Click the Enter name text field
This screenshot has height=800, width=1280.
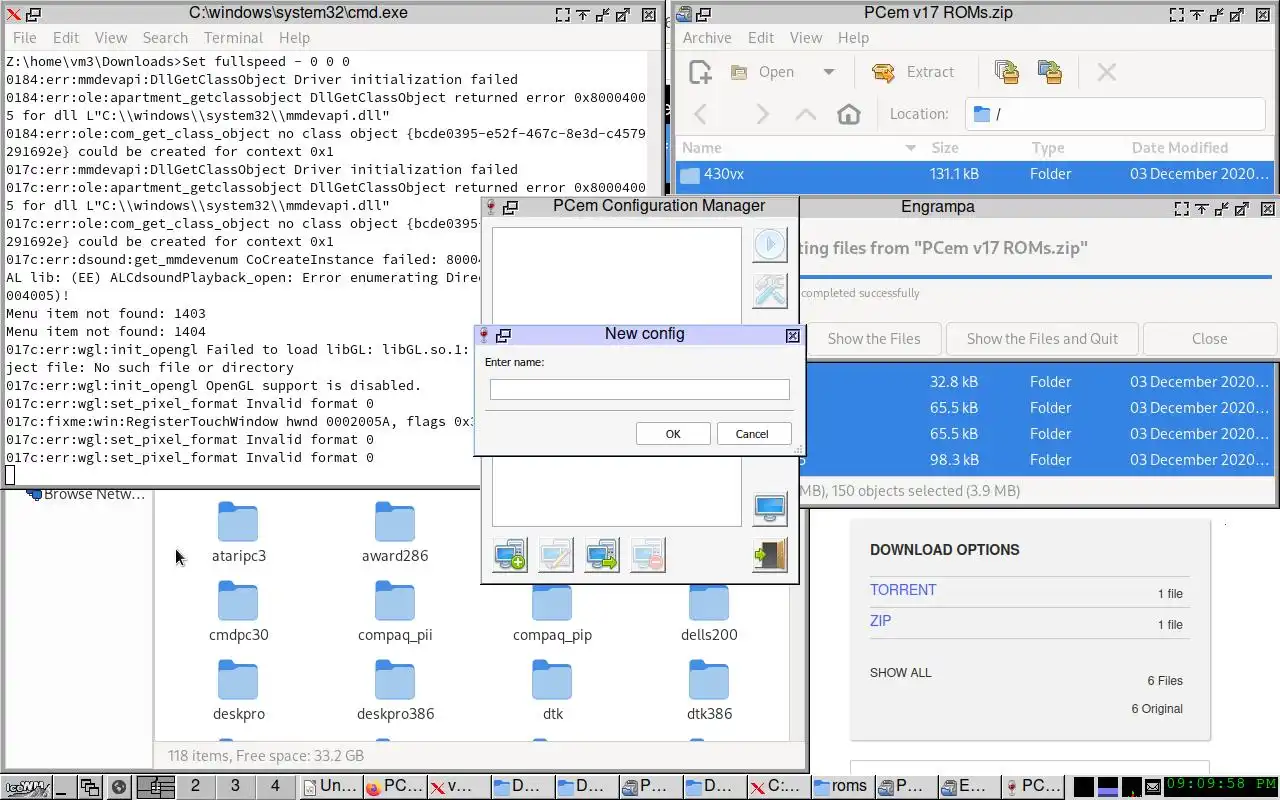(640, 390)
